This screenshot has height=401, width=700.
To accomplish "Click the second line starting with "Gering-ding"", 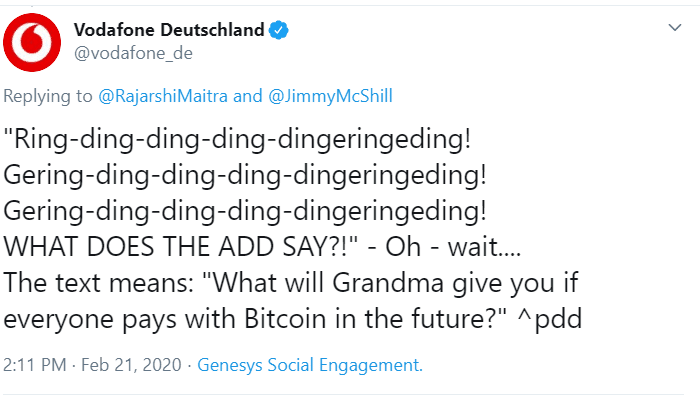I will pos(244,176).
